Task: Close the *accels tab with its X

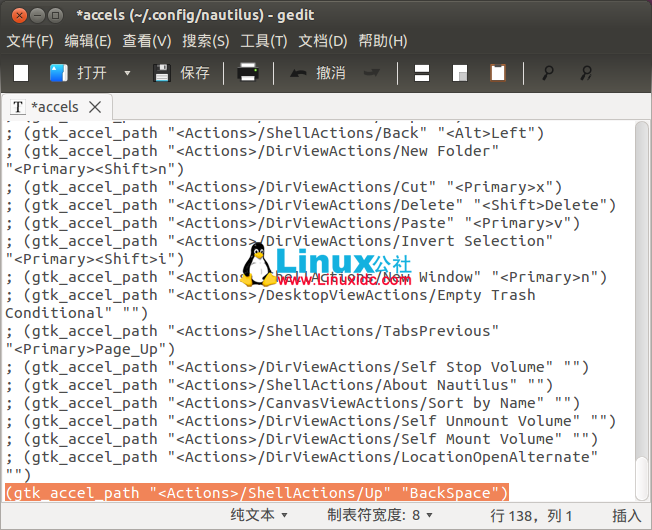Action: 95,107
